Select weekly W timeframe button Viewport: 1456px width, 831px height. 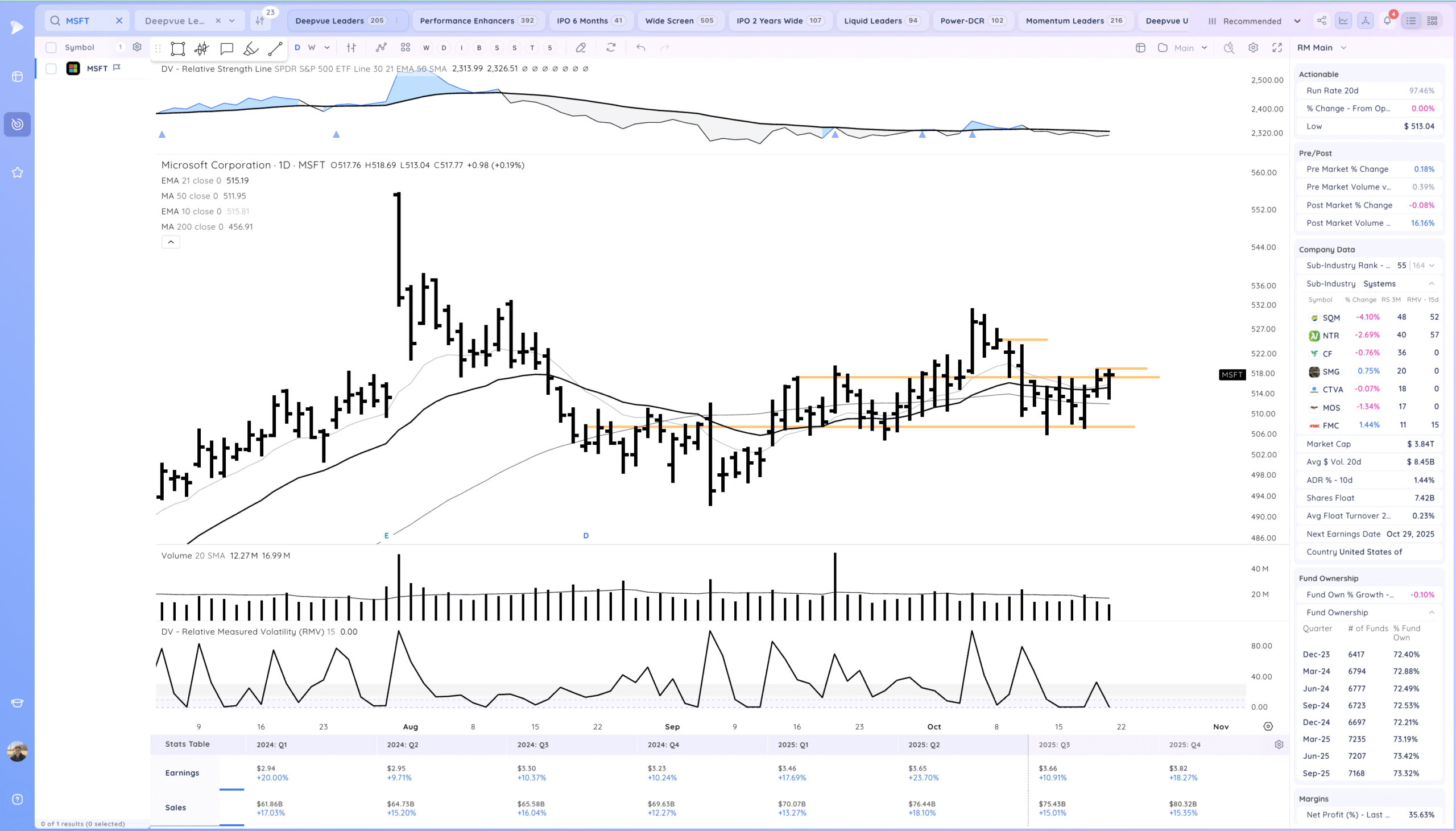(312, 48)
